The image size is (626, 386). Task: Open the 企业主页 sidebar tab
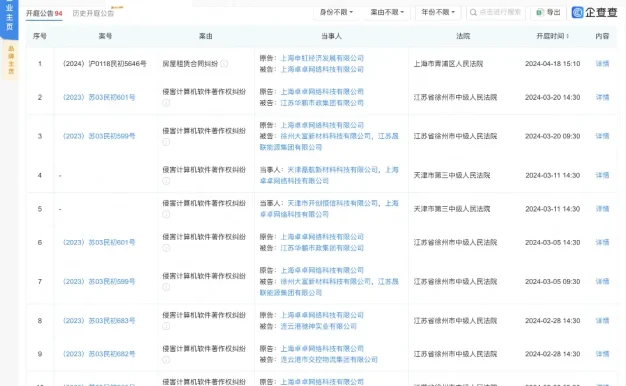(9, 17)
